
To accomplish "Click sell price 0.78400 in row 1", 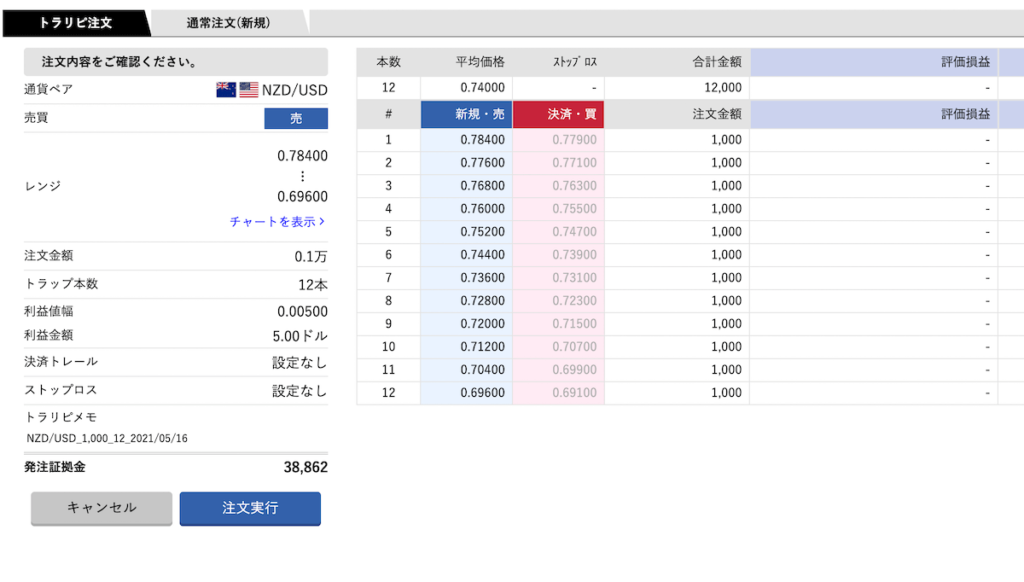I will [482, 140].
